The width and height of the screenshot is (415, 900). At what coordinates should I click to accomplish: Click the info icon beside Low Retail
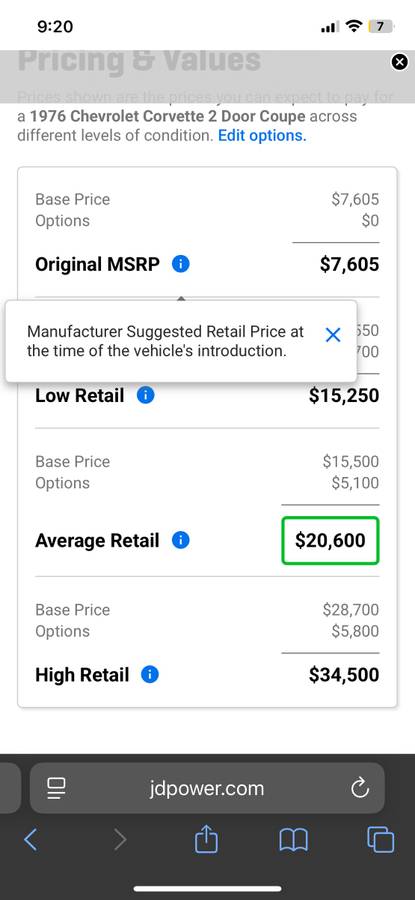click(x=146, y=395)
